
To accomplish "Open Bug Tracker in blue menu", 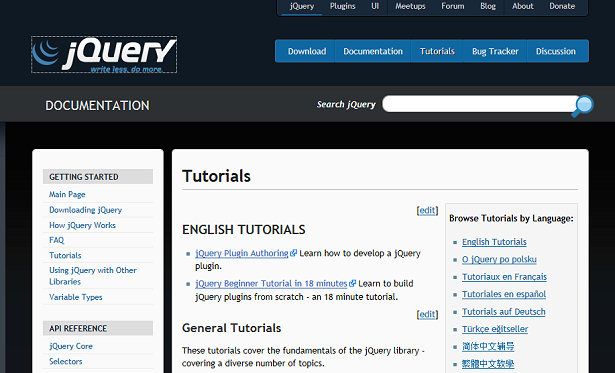I will coord(495,51).
